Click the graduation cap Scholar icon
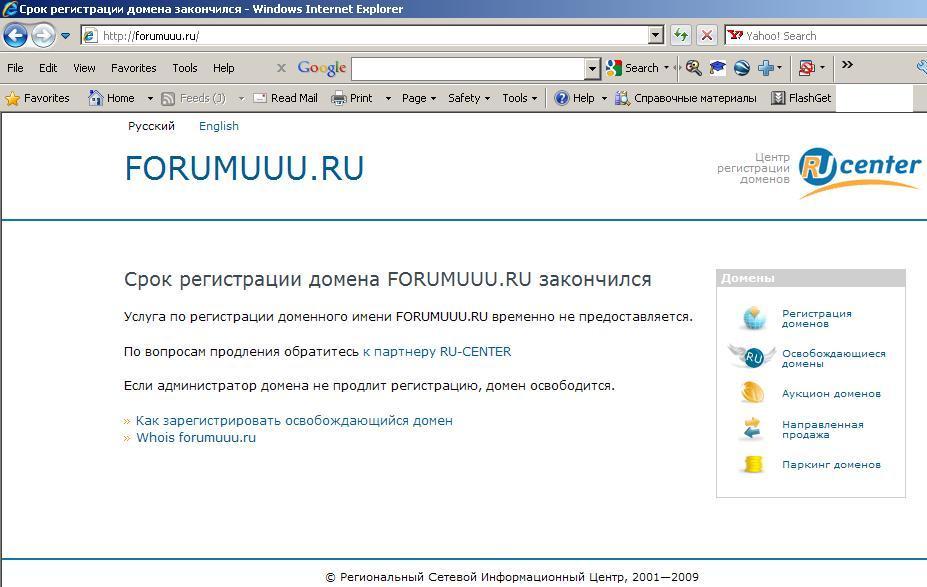The width and height of the screenshot is (927, 587). 718,68
